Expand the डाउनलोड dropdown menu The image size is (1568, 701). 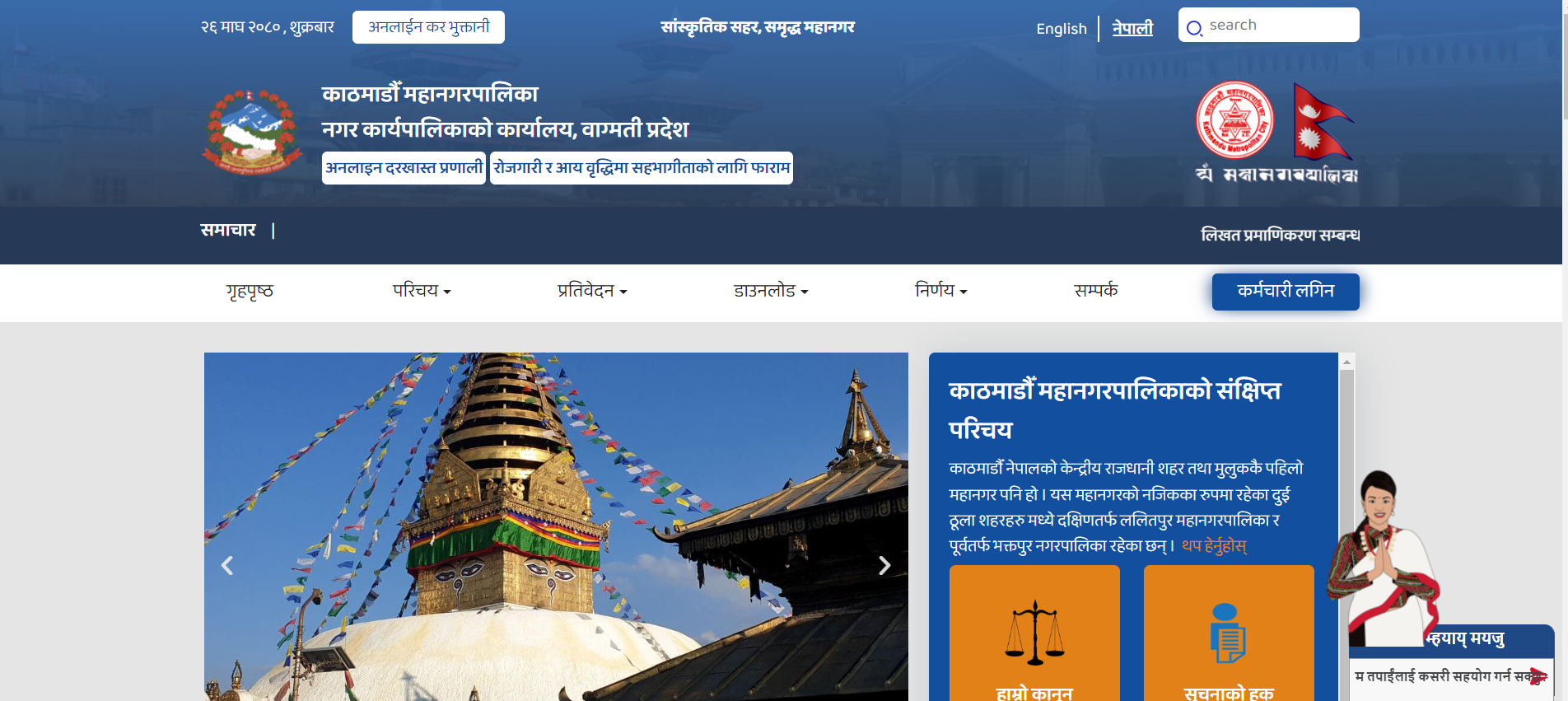[x=771, y=291]
